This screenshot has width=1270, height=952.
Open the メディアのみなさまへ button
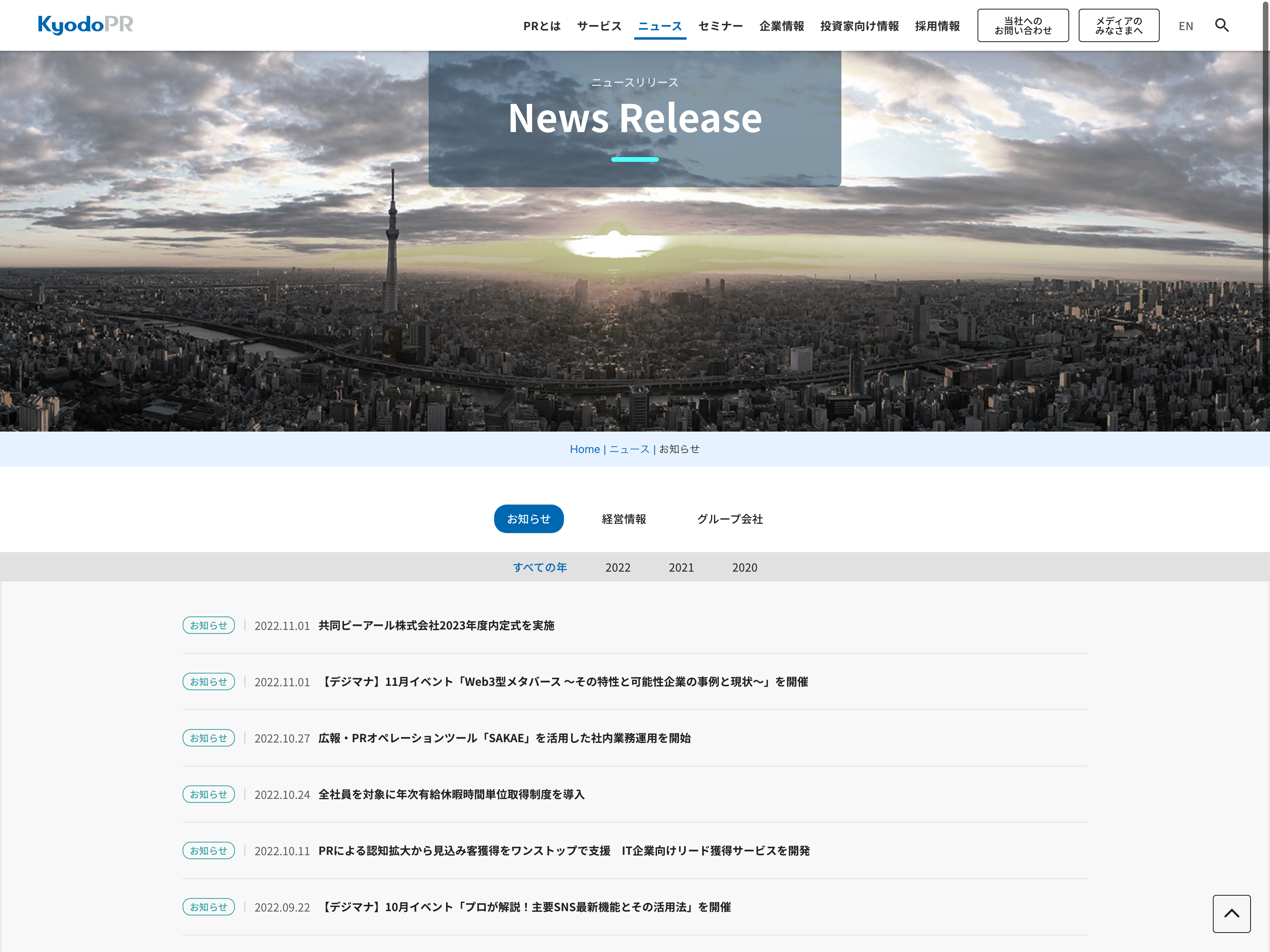click(x=1118, y=26)
